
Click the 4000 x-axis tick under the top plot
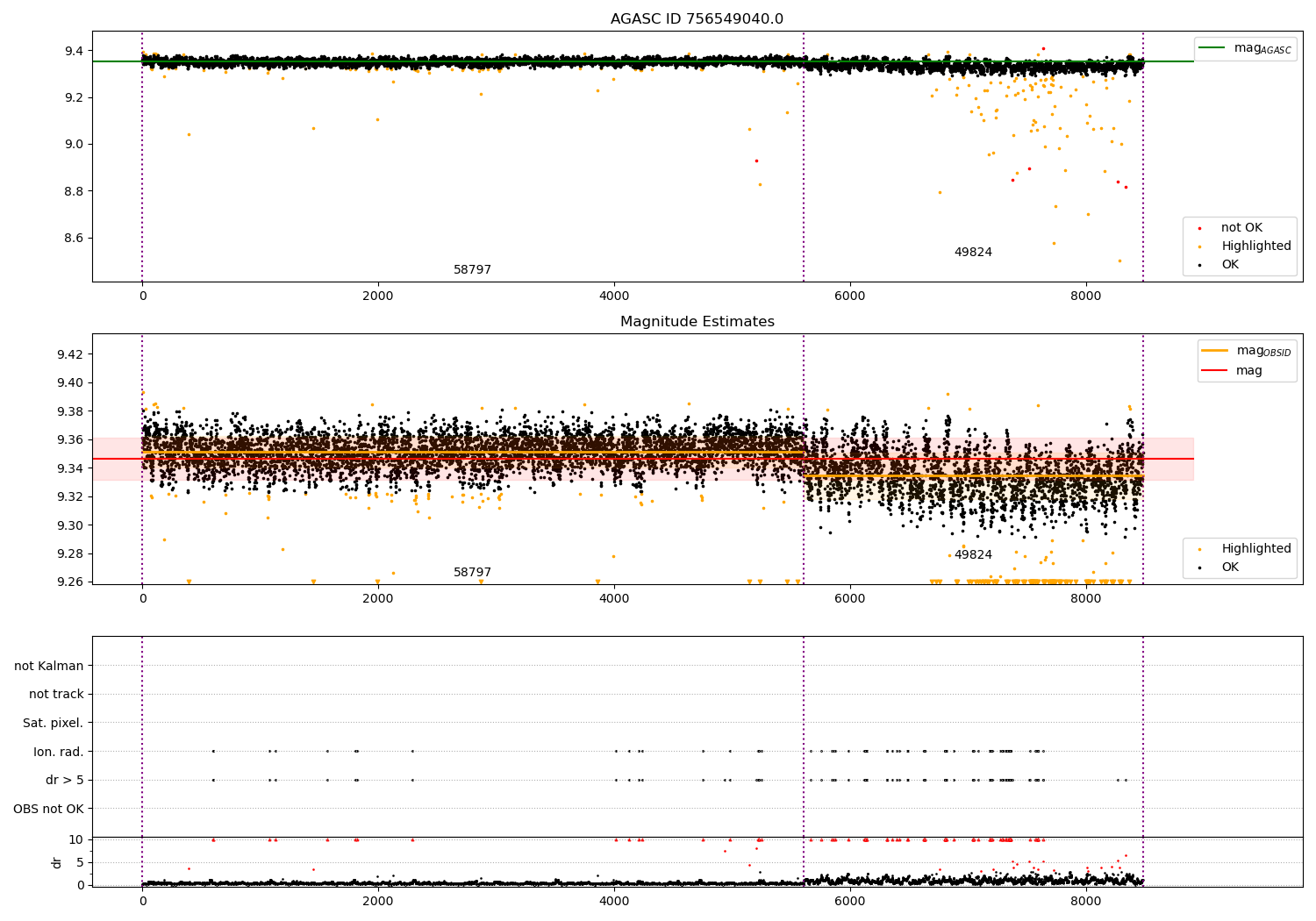click(614, 296)
